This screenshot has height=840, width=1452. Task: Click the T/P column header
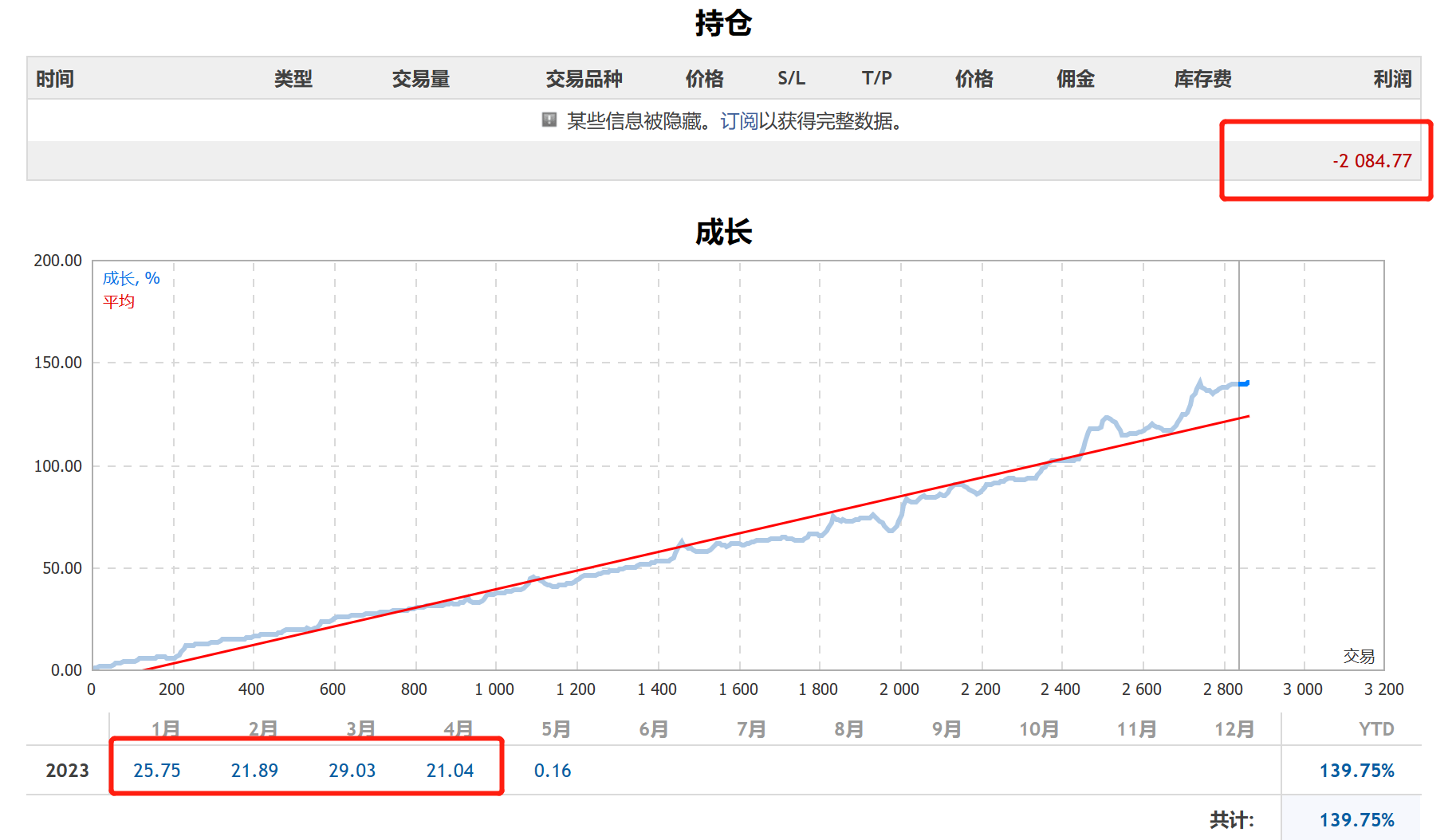point(876,78)
